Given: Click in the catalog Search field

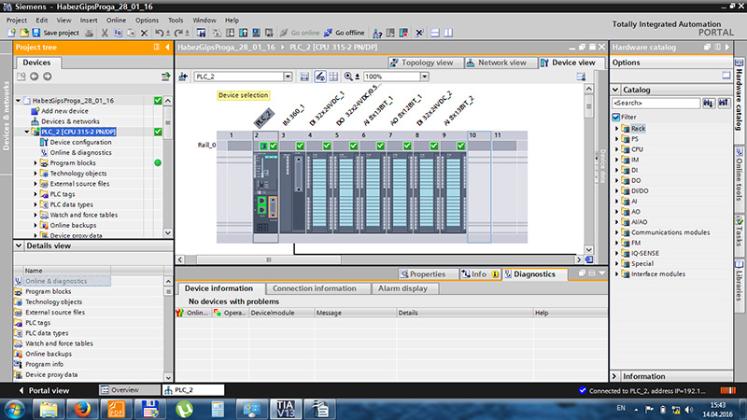Looking at the screenshot, I should pyautogui.click(x=656, y=103).
